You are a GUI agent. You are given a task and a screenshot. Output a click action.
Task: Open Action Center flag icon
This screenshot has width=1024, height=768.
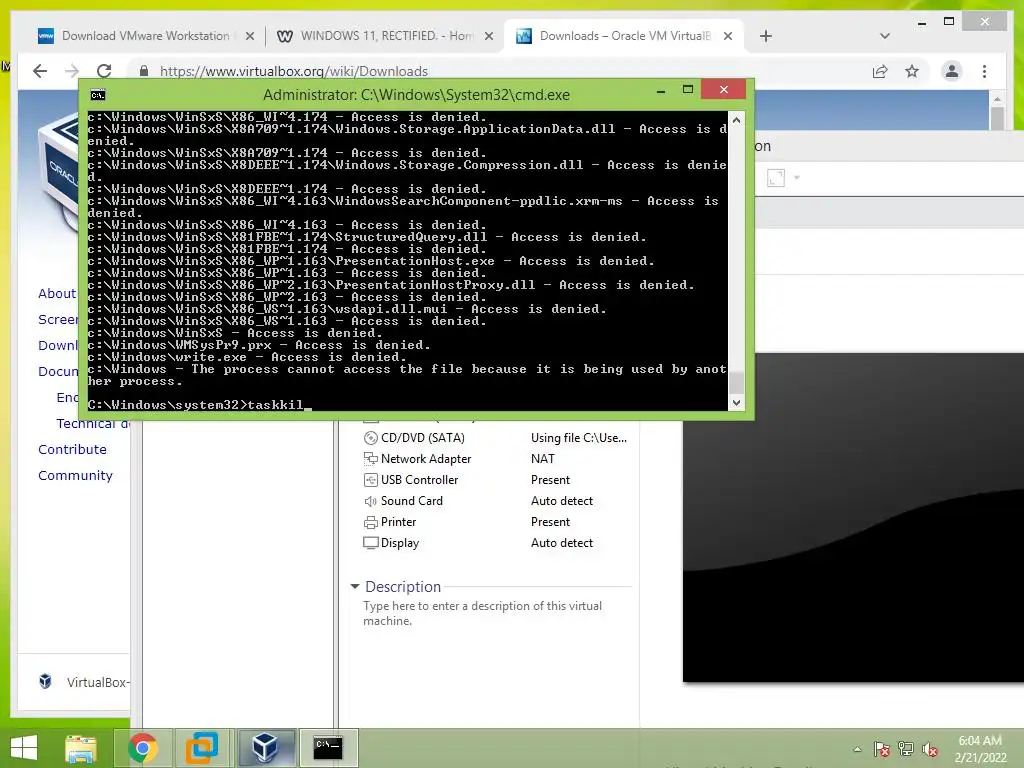point(882,749)
